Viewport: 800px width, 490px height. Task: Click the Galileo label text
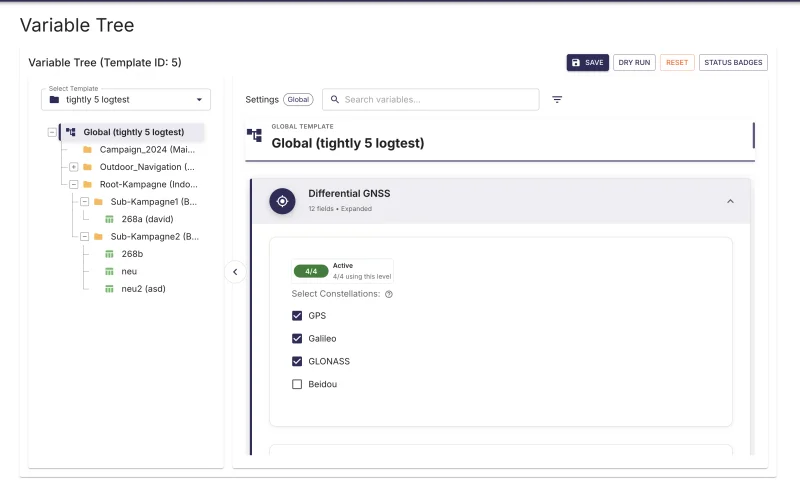pos(322,338)
